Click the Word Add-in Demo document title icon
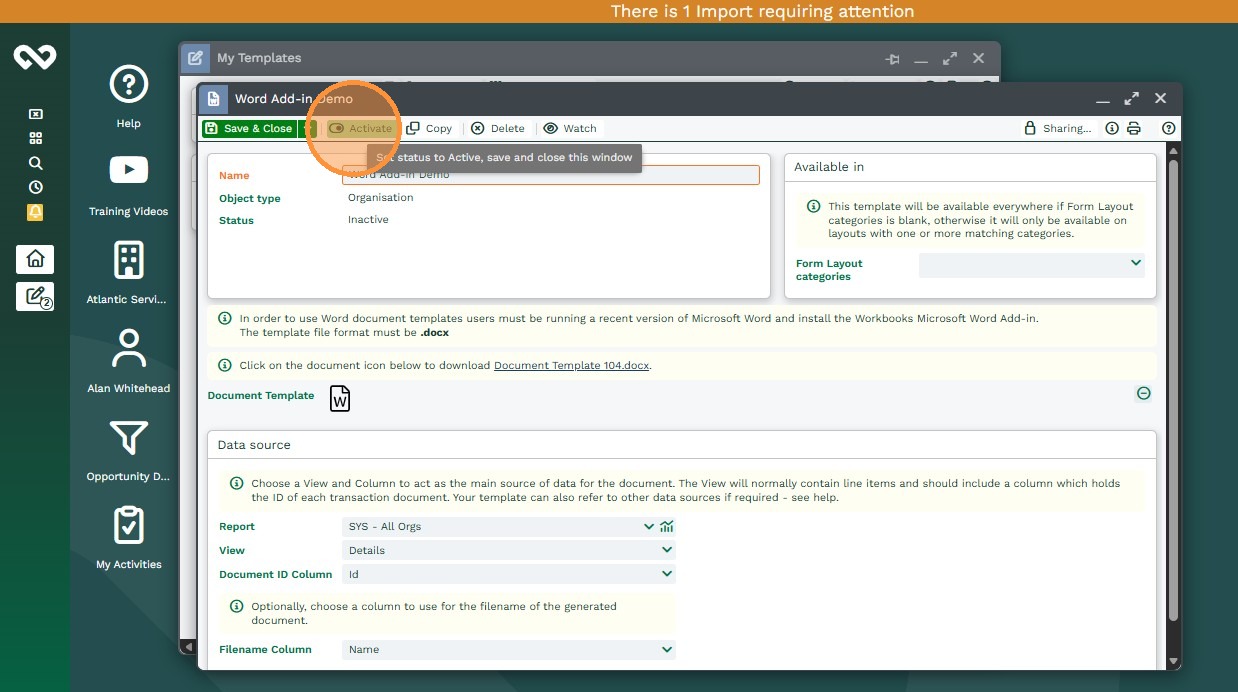This screenshot has width=1238, height=692. (x=212, y=99)
